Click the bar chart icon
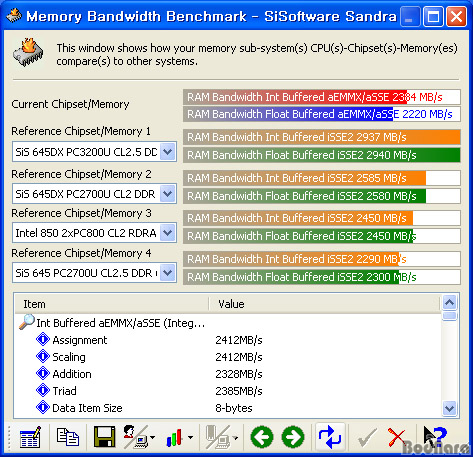The width and height of the screenshot is (473, 457). point(174,437)
